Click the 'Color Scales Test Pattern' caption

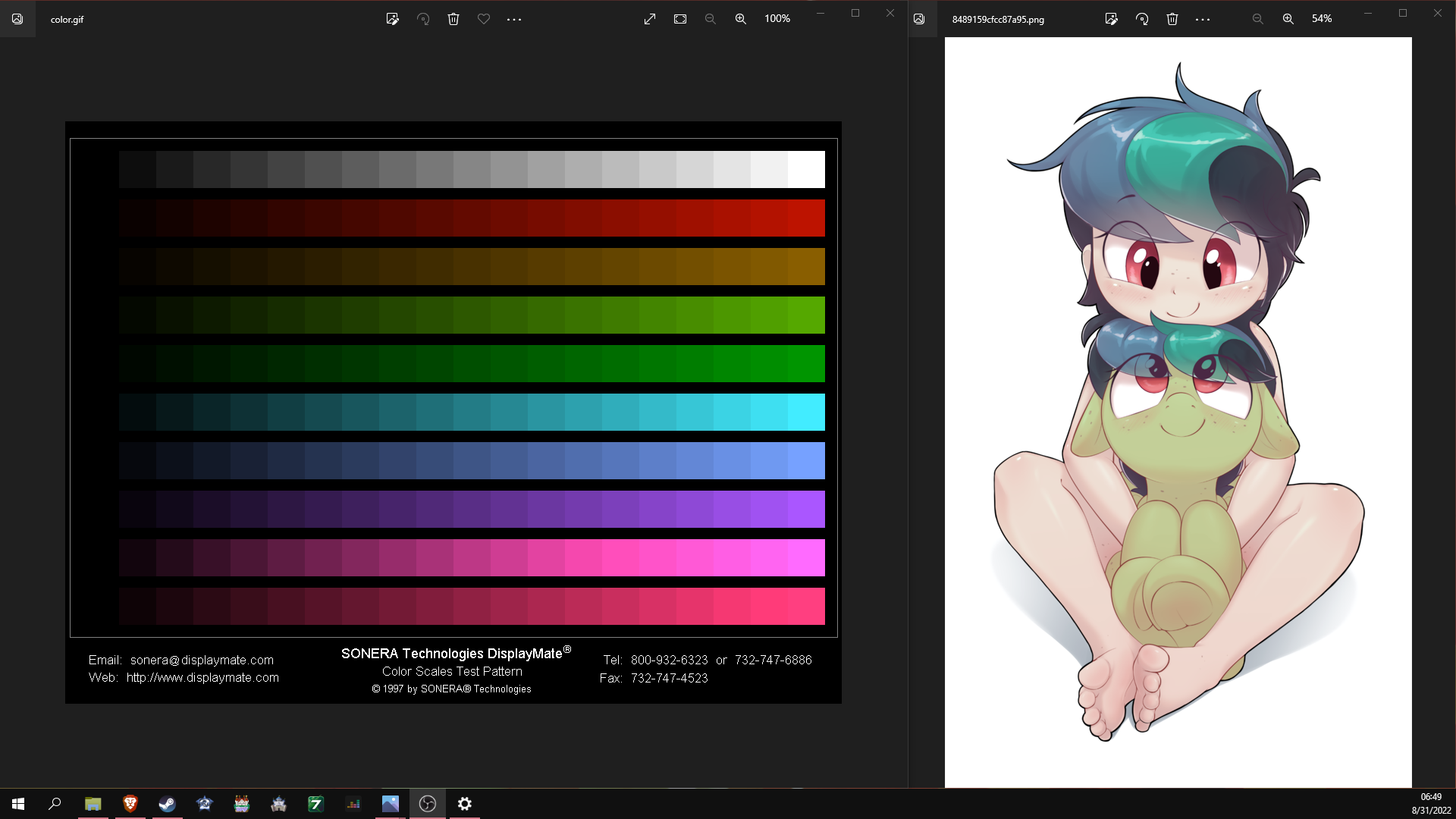452,671
